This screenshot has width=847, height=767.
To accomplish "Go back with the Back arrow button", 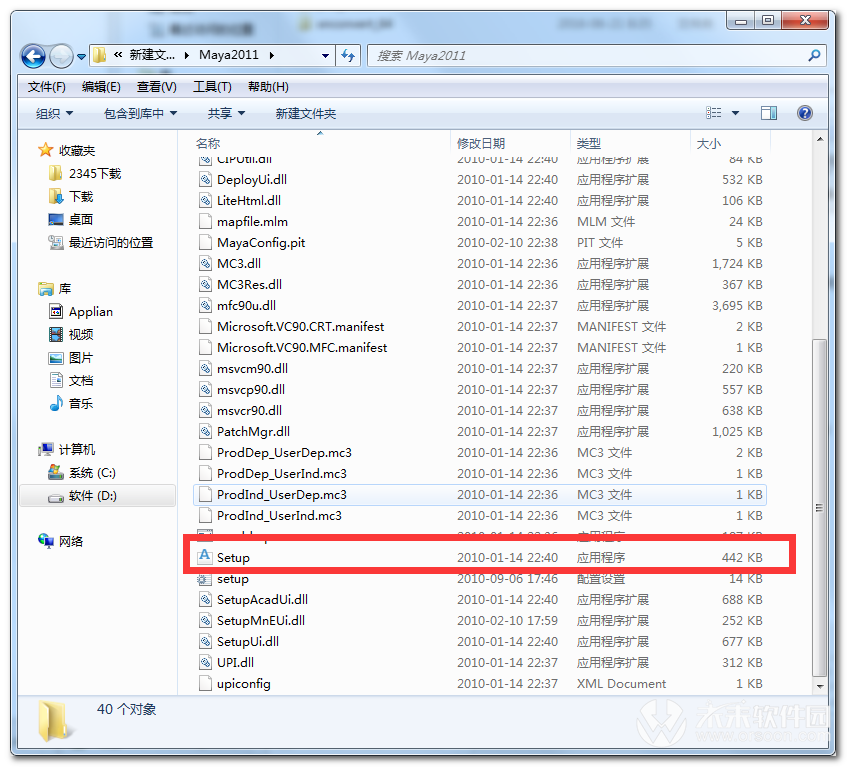I will [x=33, y=56].
